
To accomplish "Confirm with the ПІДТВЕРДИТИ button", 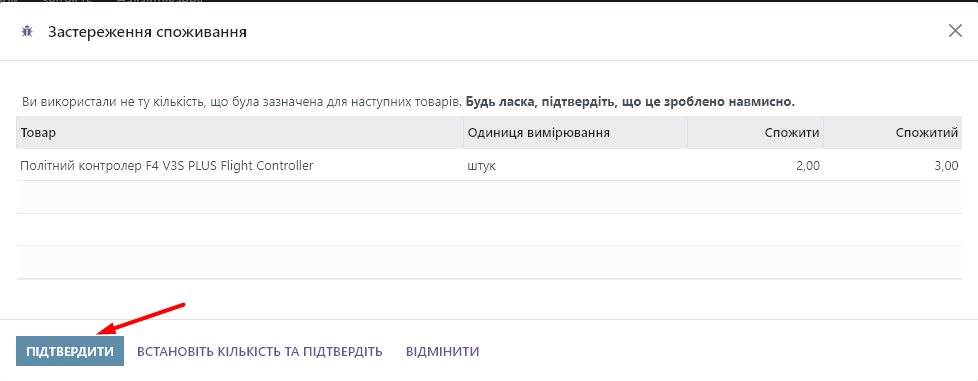I will click(70, 351).
